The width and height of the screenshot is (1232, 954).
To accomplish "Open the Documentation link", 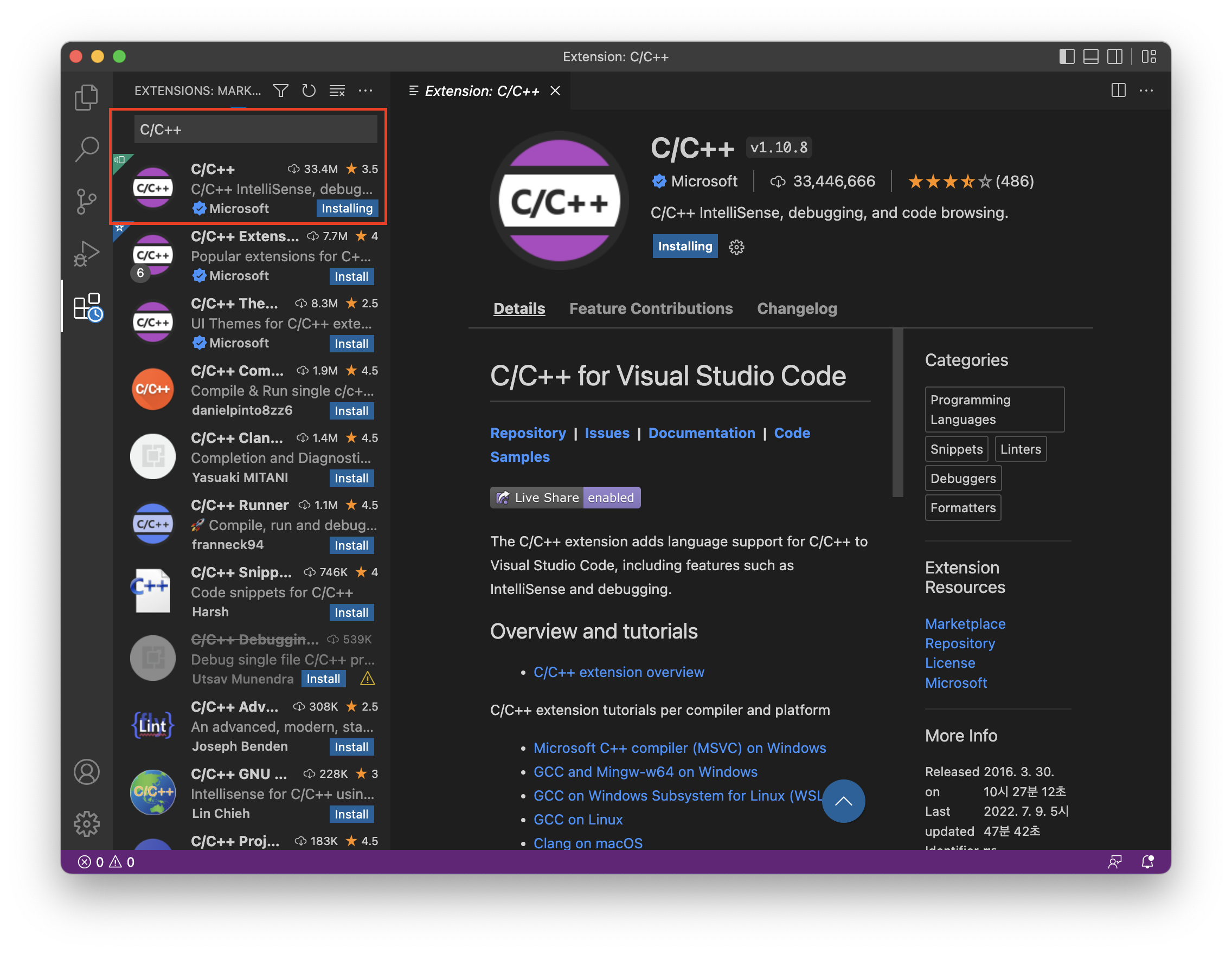I will click(701, 433).
